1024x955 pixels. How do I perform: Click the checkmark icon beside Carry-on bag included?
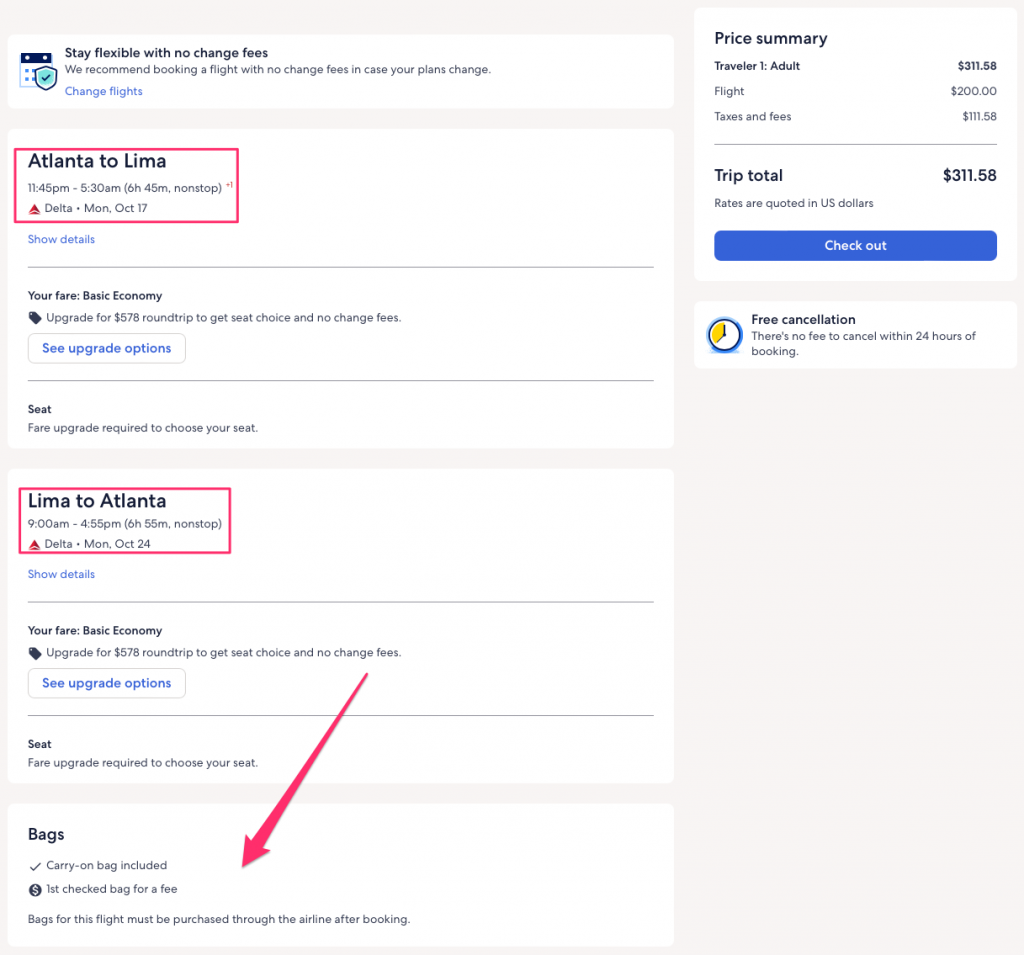tap(35, 866)
